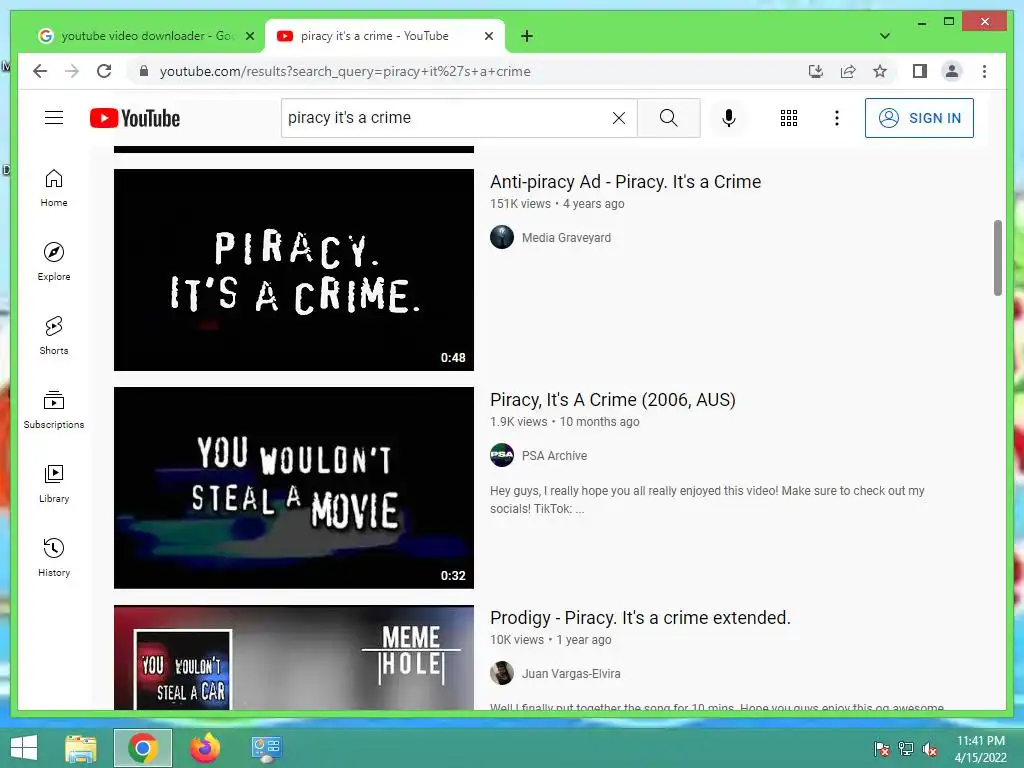
Task: Switch to youtube video downloader Google tab
Action: [145, 36]
